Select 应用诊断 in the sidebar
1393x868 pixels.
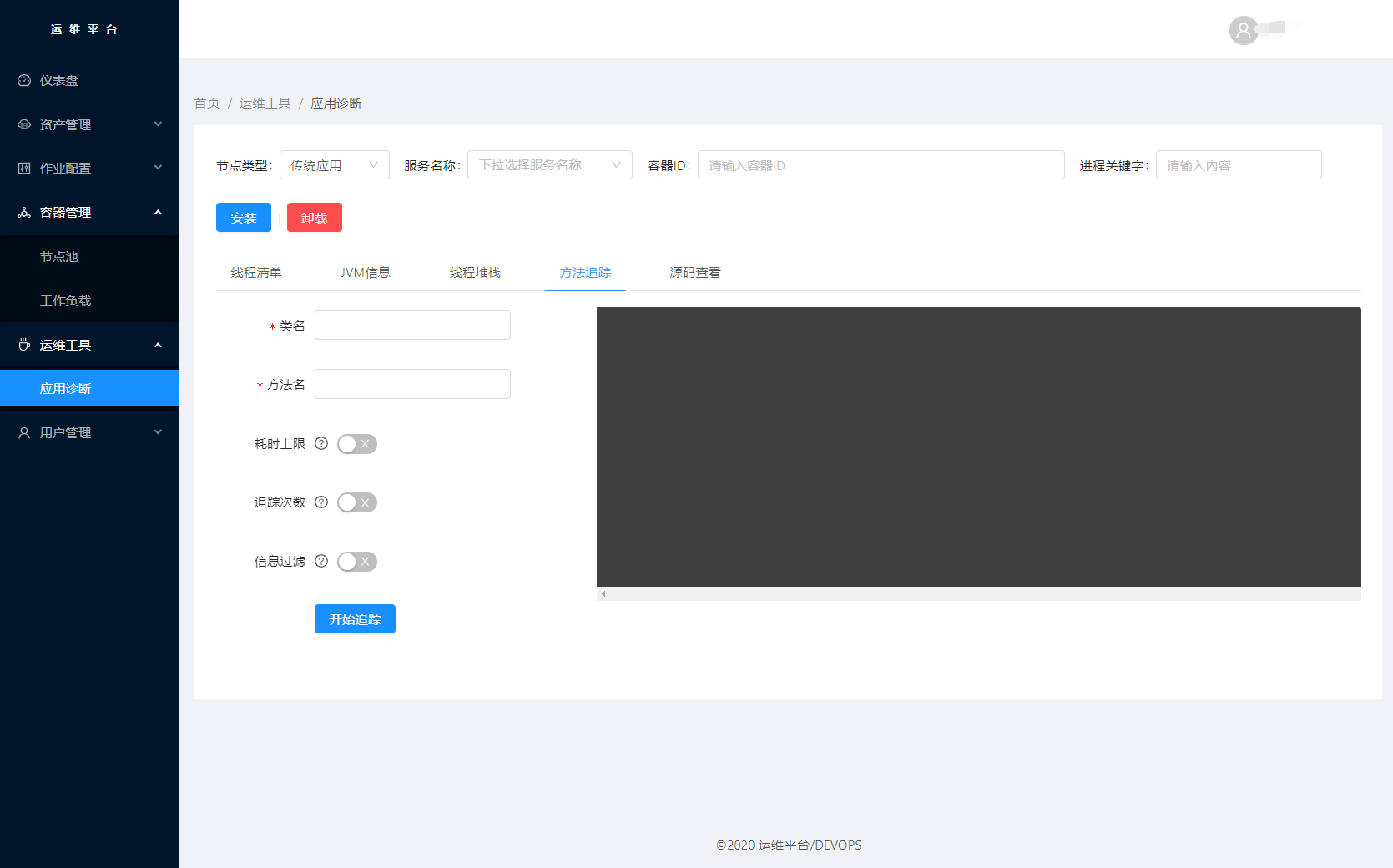(x=89, y=388)
